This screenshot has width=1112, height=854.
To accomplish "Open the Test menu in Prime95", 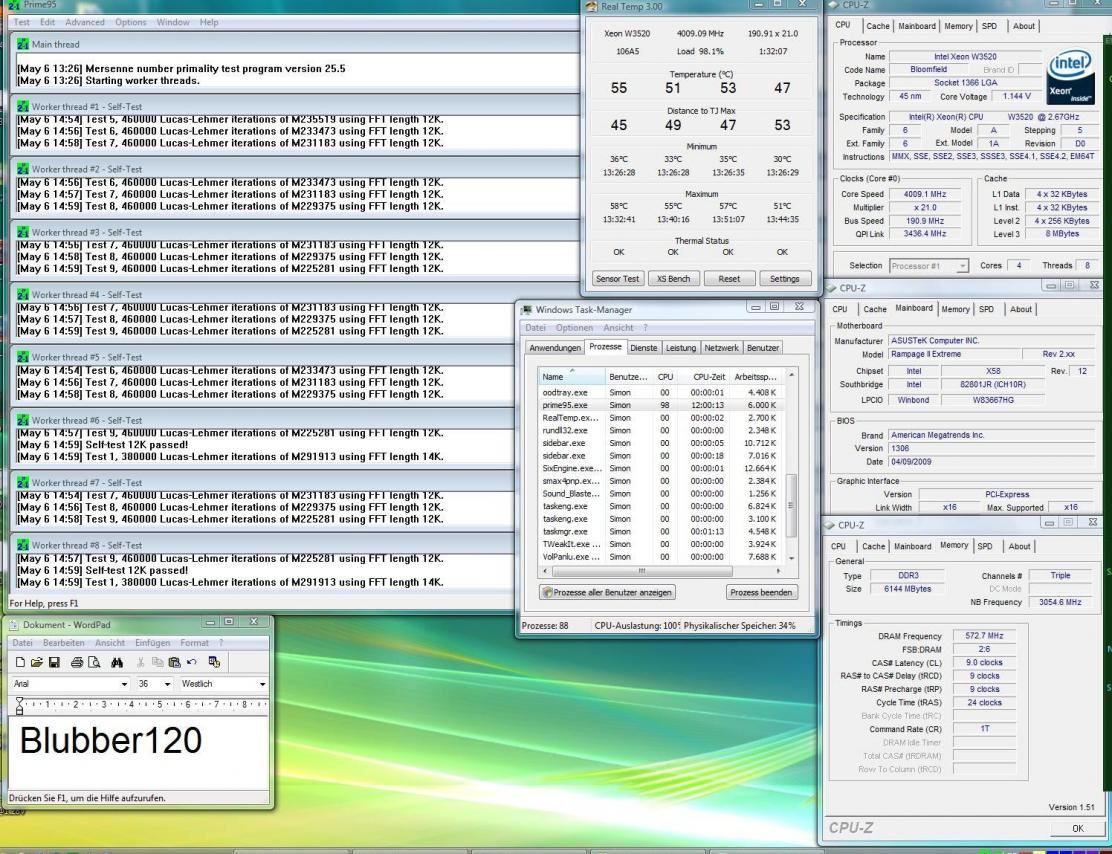I will point(22,22).
